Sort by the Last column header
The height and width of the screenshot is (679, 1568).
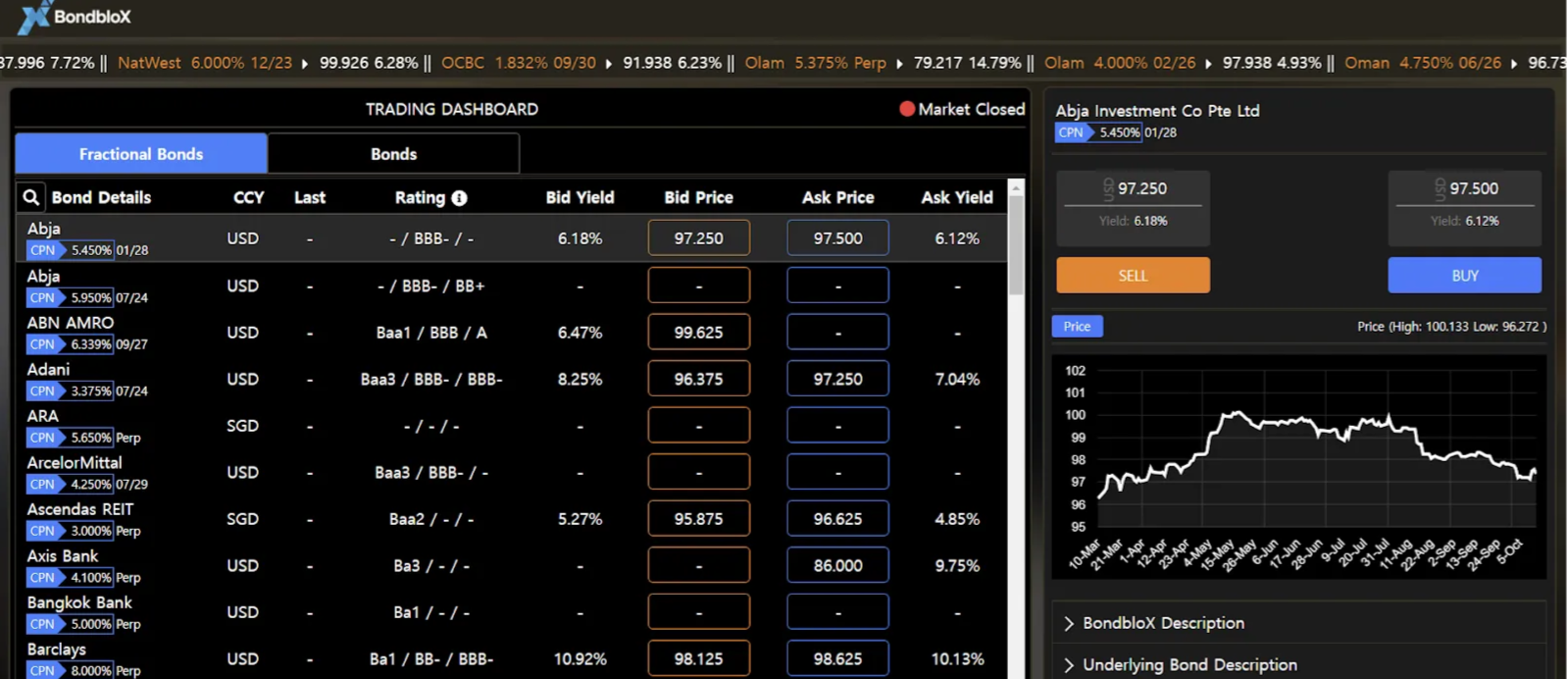click(x=310, y=197)
